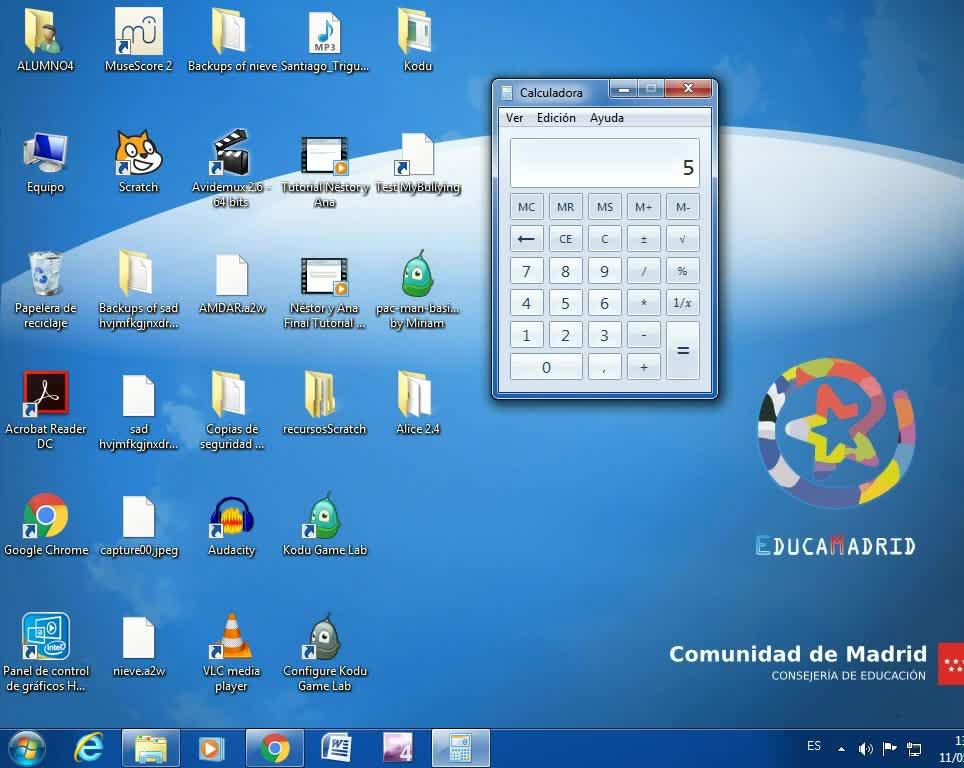Click the calculator 7 key

coord(526,271)
